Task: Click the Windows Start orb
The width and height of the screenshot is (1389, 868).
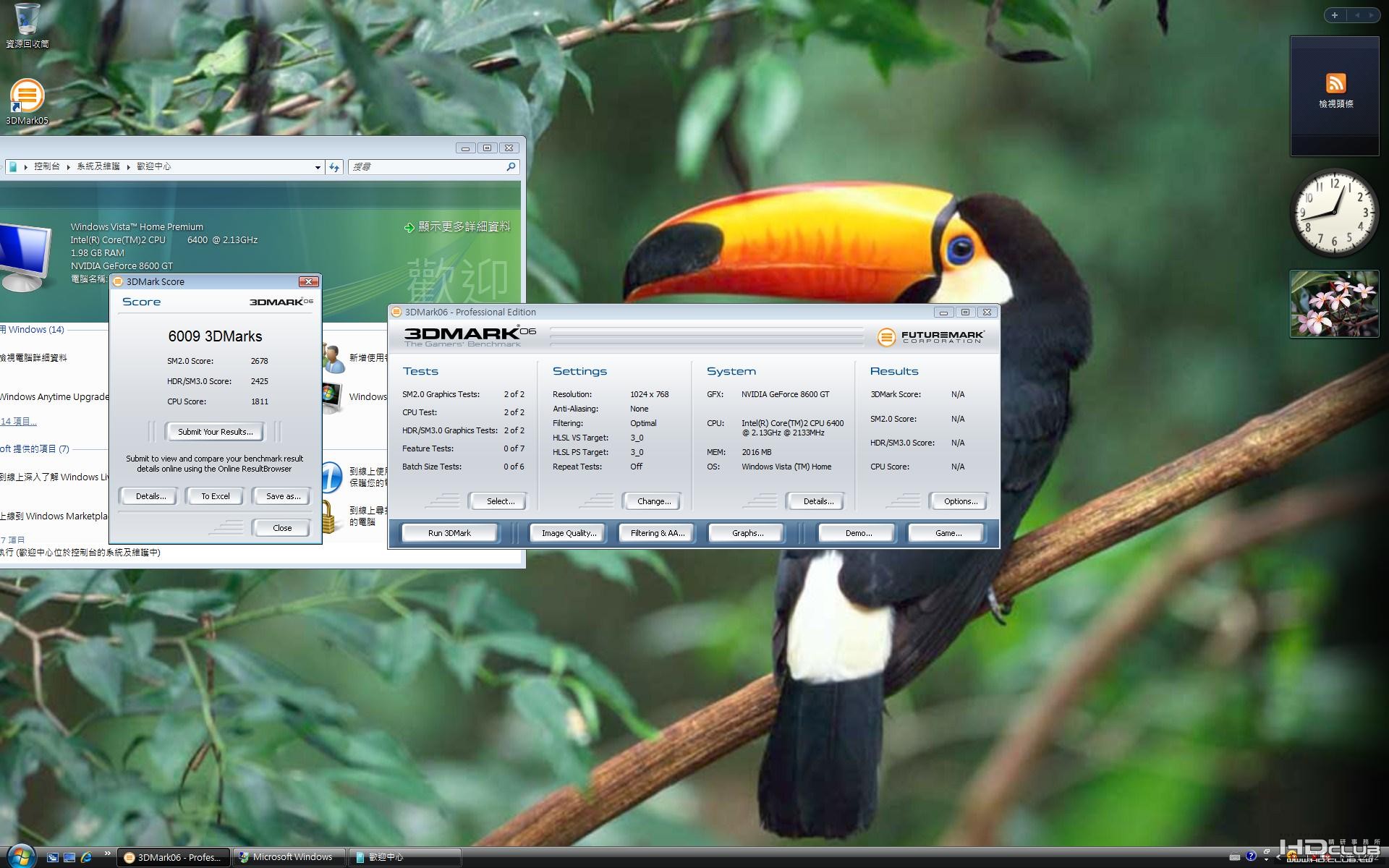Action: point(21,856)
